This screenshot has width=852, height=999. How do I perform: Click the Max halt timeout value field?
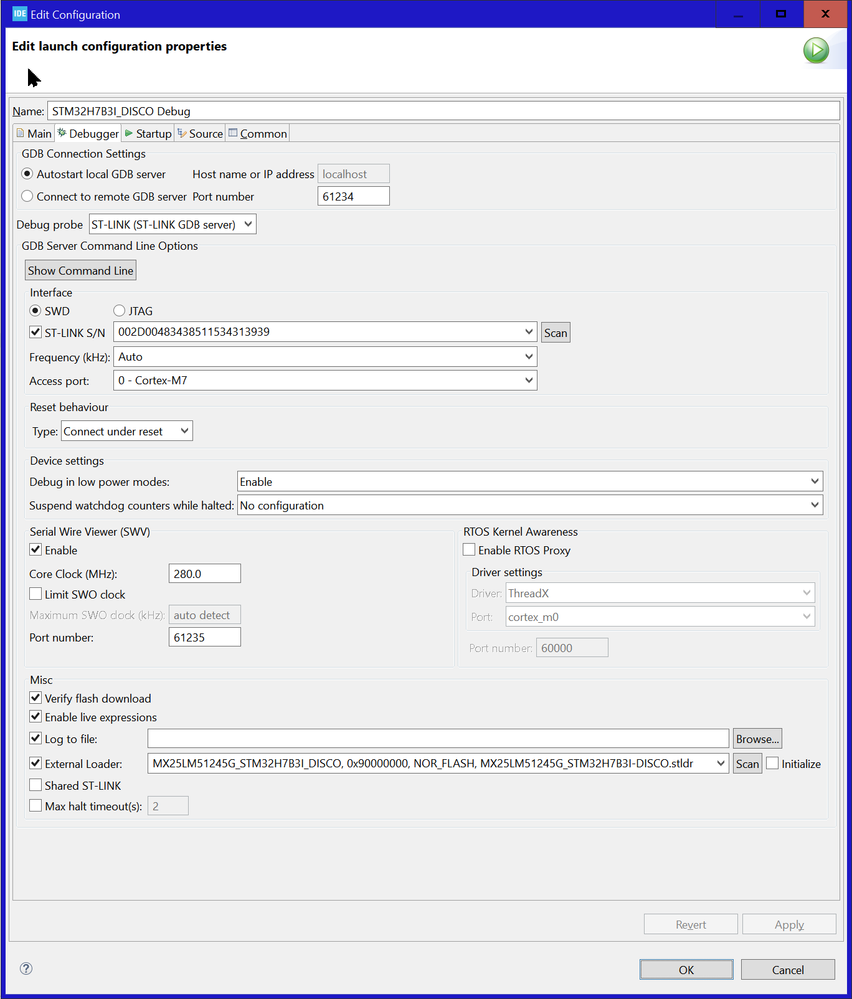[x=168, y=806]
